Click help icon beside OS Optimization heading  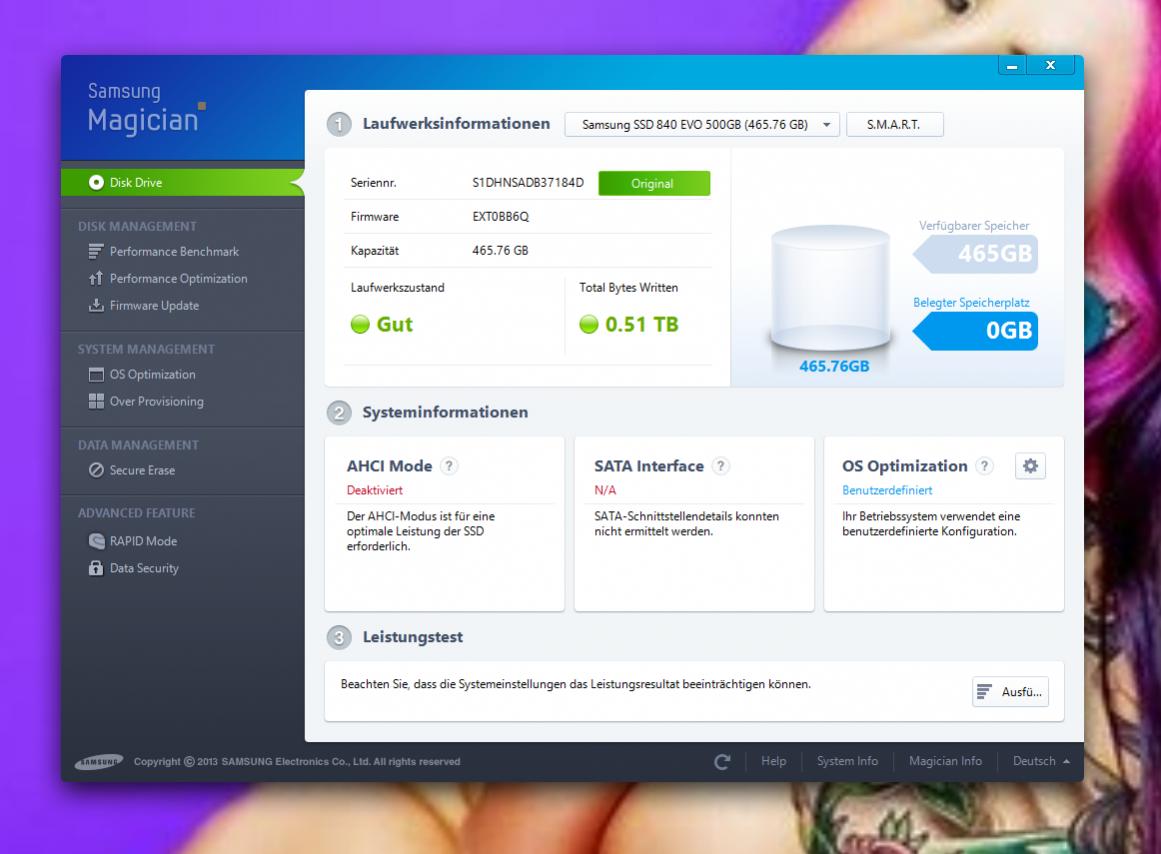click(x=984, y=466)
